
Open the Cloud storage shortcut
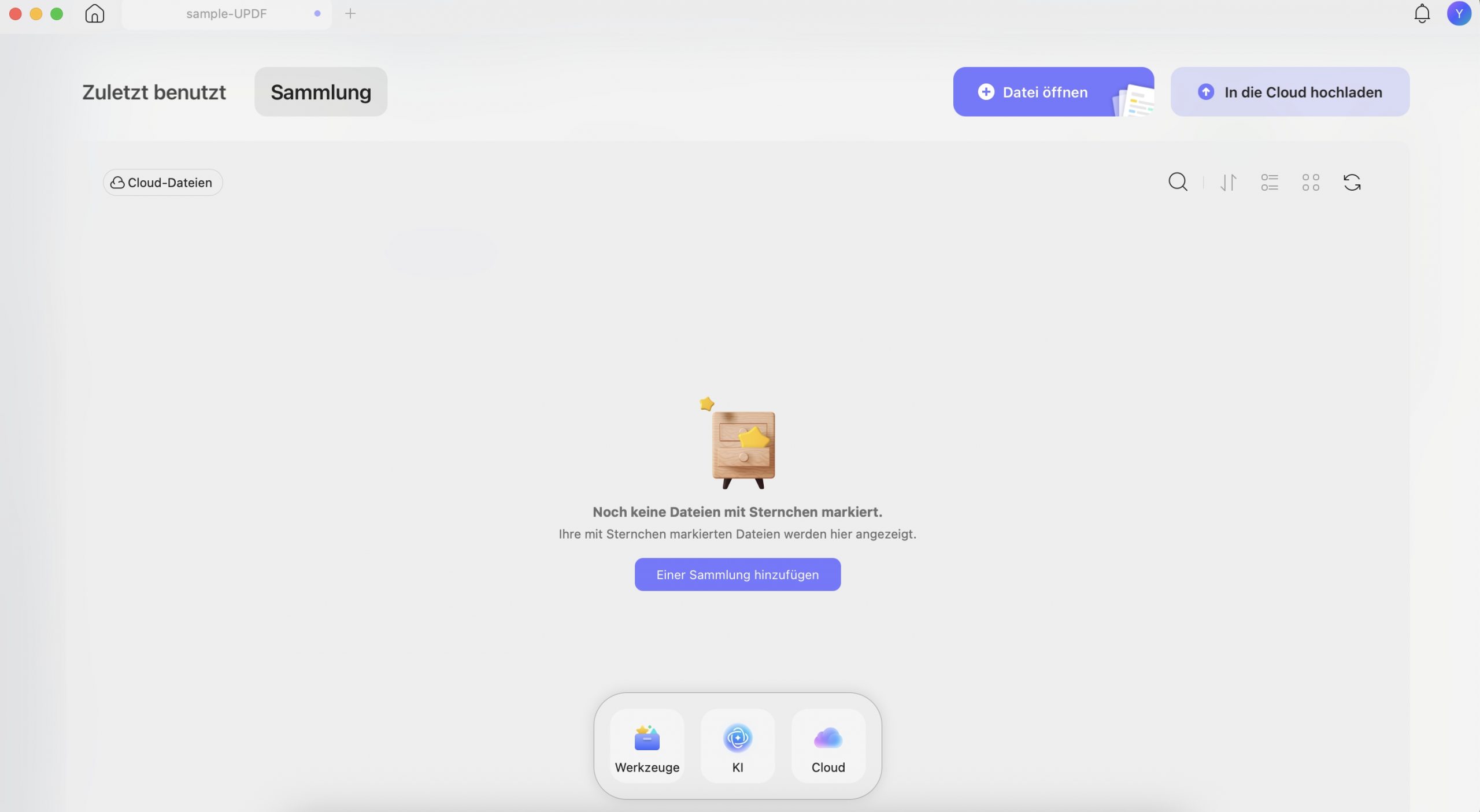click(828, 747)
